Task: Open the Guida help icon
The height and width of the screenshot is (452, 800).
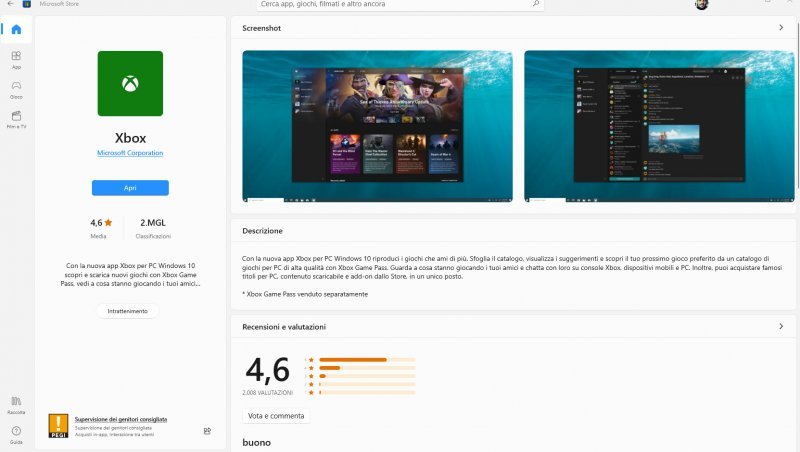Action: (x=16, y=435)
